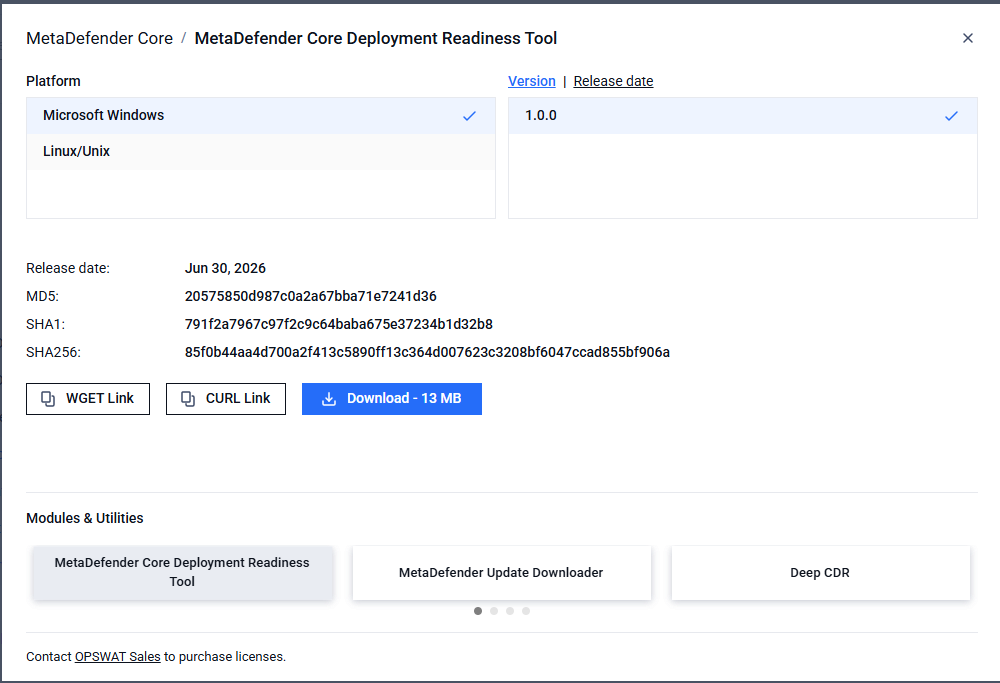Click MetaDefender Core Deployment Readiness Tool title
The height and width of the screenshot is (683, 1000).
pyautogui.click(x=376, y=38)
